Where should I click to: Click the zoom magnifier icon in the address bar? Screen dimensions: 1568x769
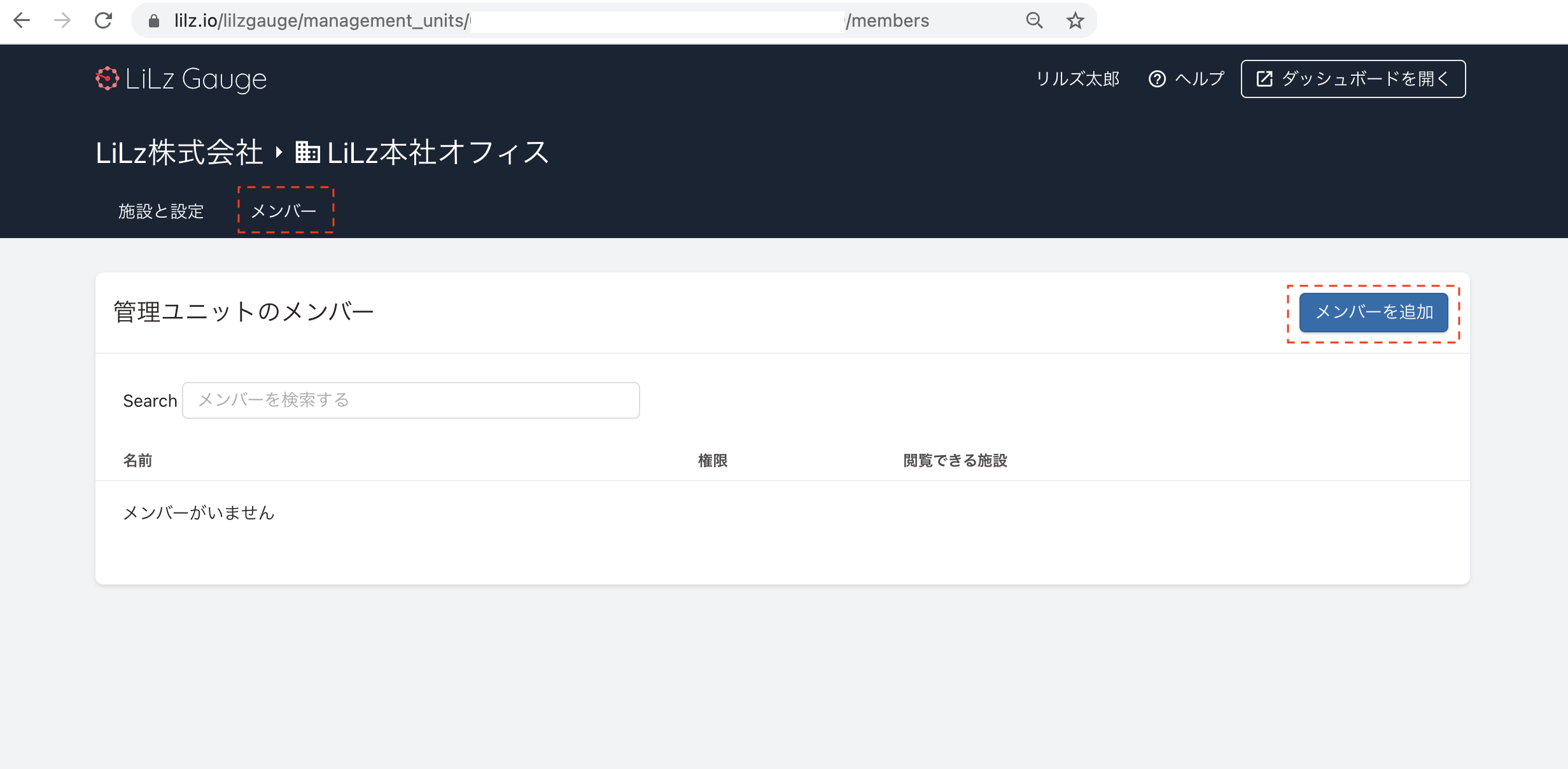tap(1034, 20)
